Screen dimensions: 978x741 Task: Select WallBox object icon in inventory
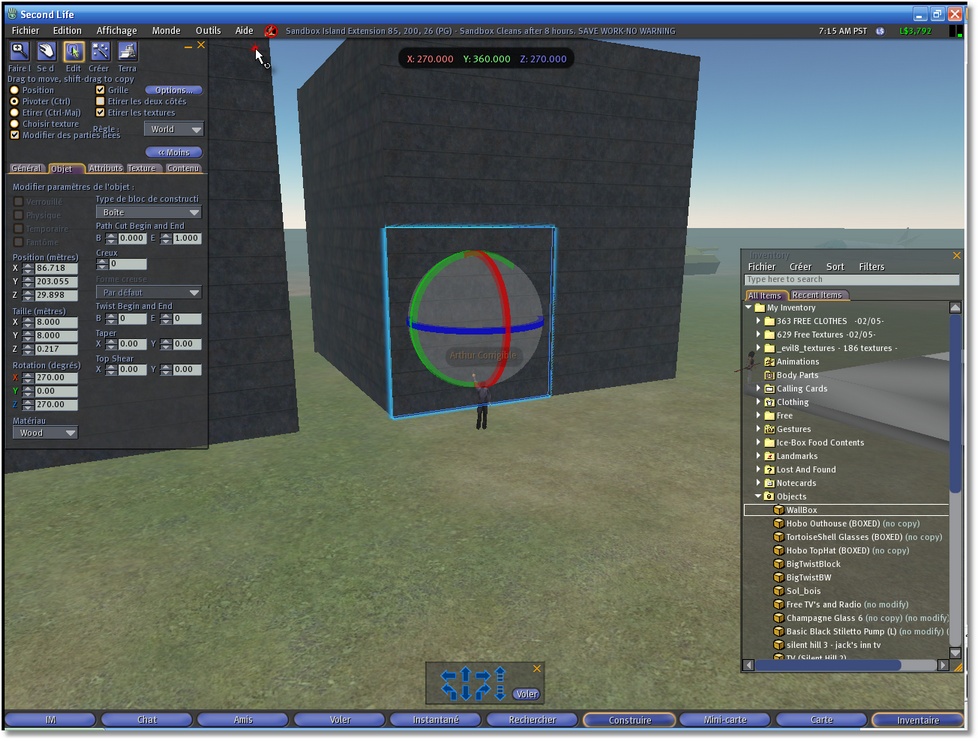click(779, 510)
